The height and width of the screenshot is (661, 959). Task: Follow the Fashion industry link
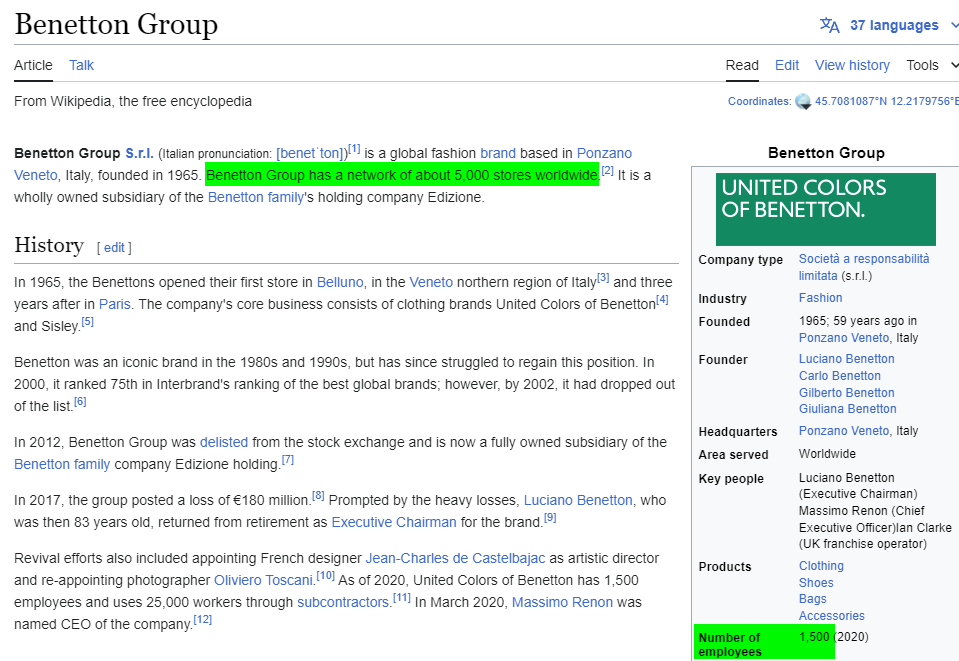(820, 298)
